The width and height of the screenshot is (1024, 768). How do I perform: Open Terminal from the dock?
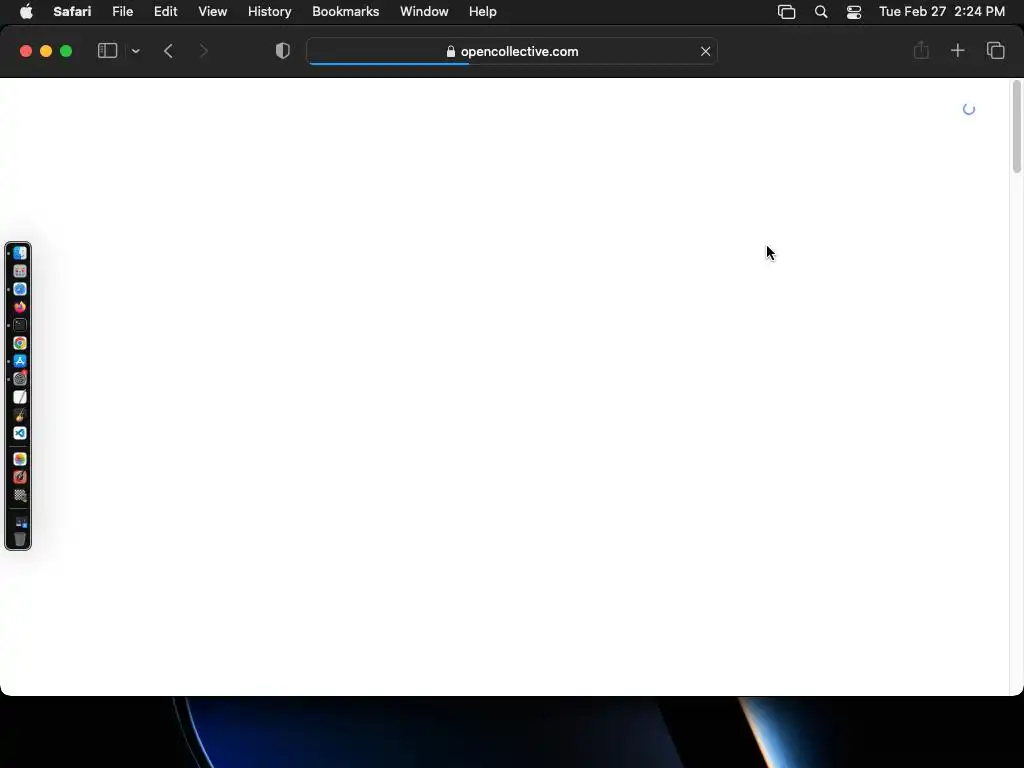20,325
